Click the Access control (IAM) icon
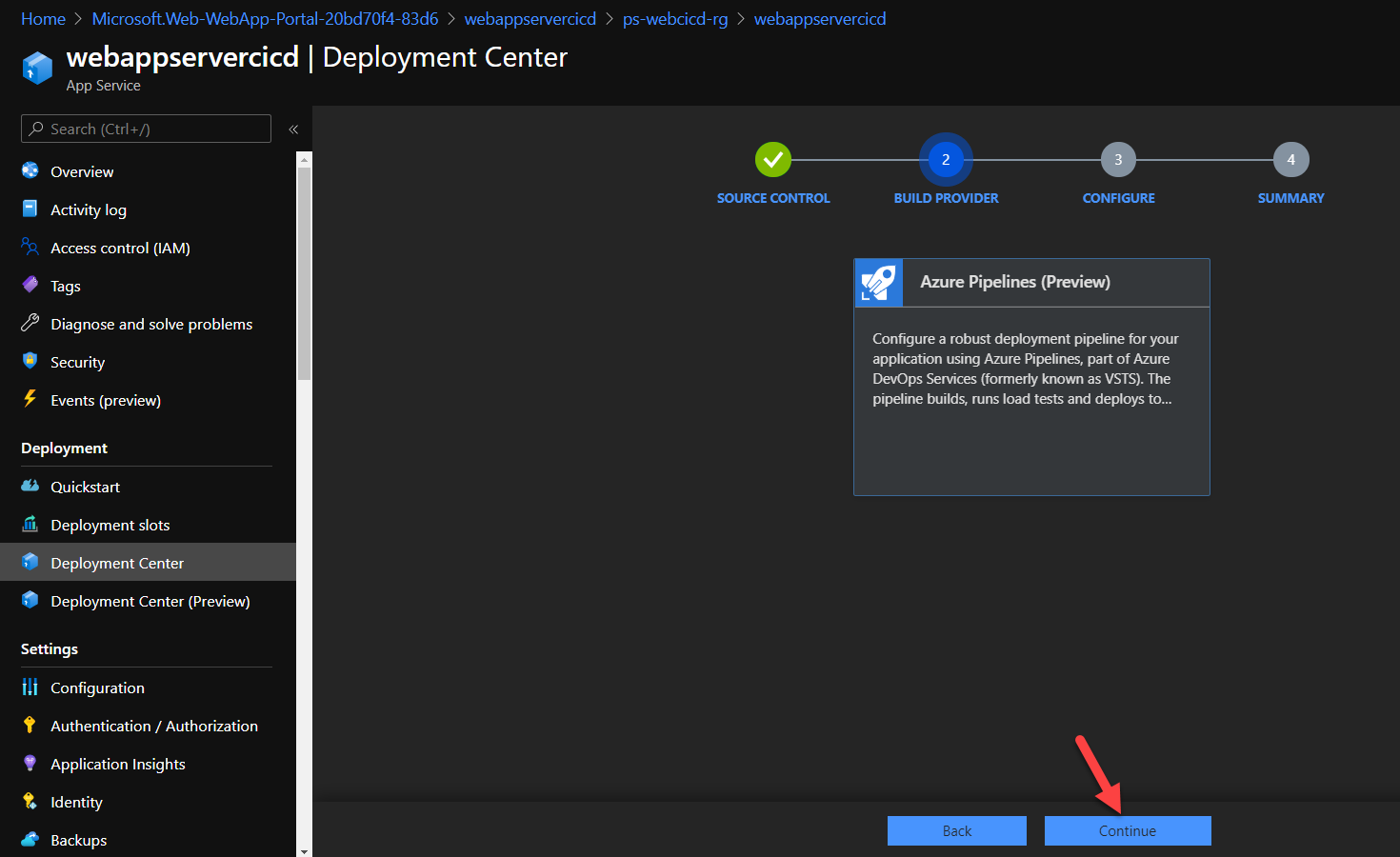This screenshot has height=857, width=1400. 30,248
